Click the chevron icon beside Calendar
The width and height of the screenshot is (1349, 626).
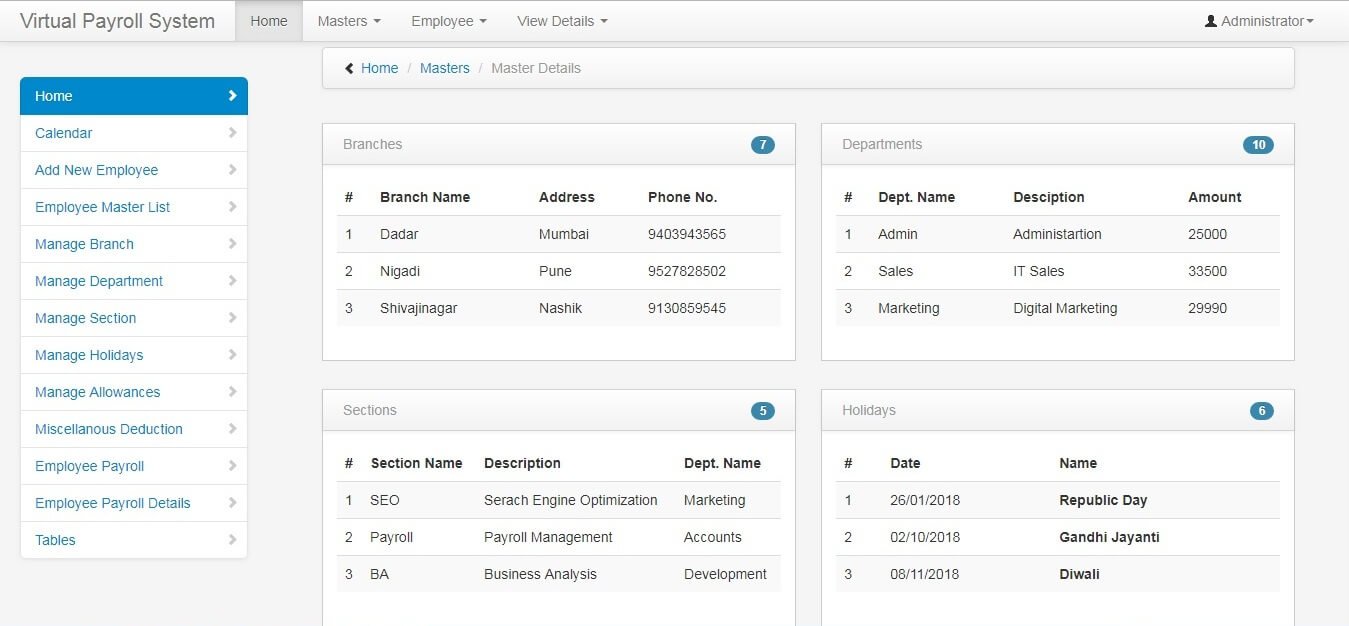(232, 133)
